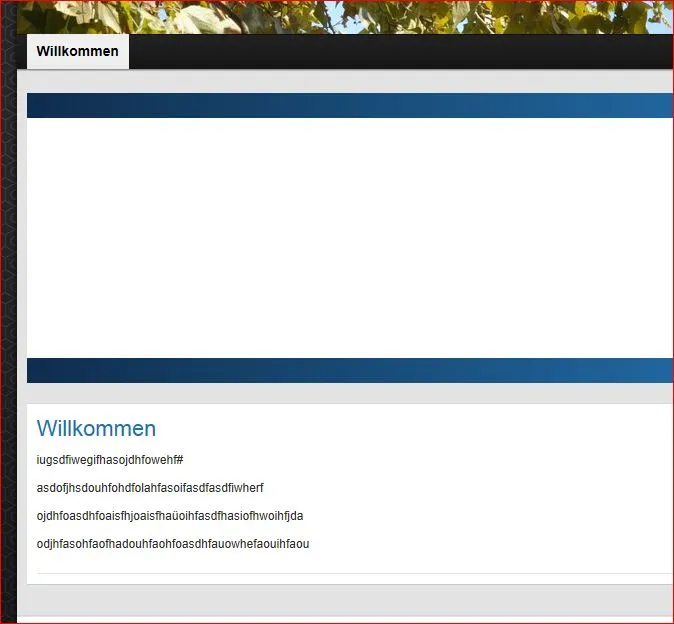
Task: Click the black navigation bar beside Willkommen tab
Action: [401, 51]
